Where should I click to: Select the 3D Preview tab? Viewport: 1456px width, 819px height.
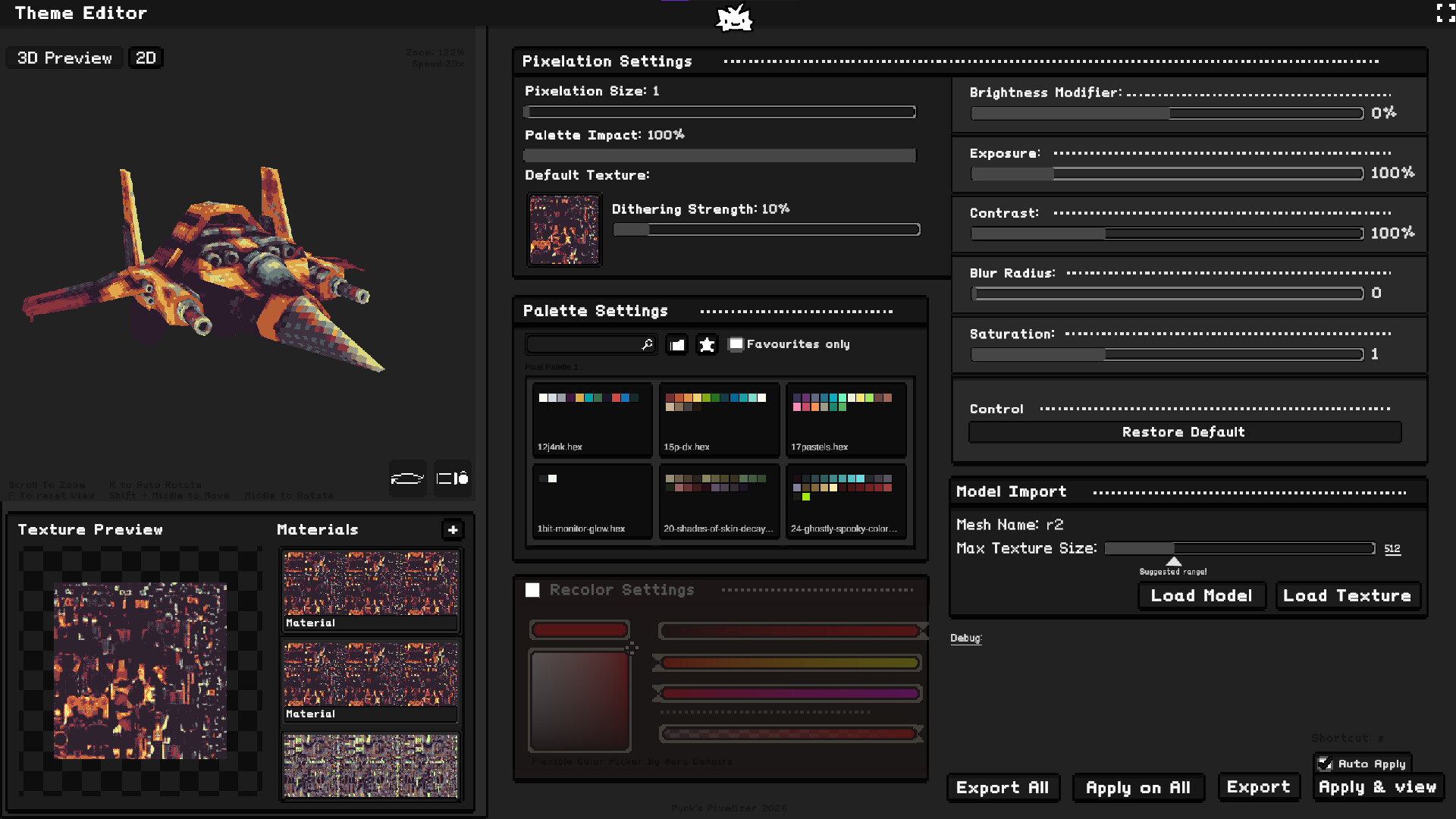click(x=64, y=57)
